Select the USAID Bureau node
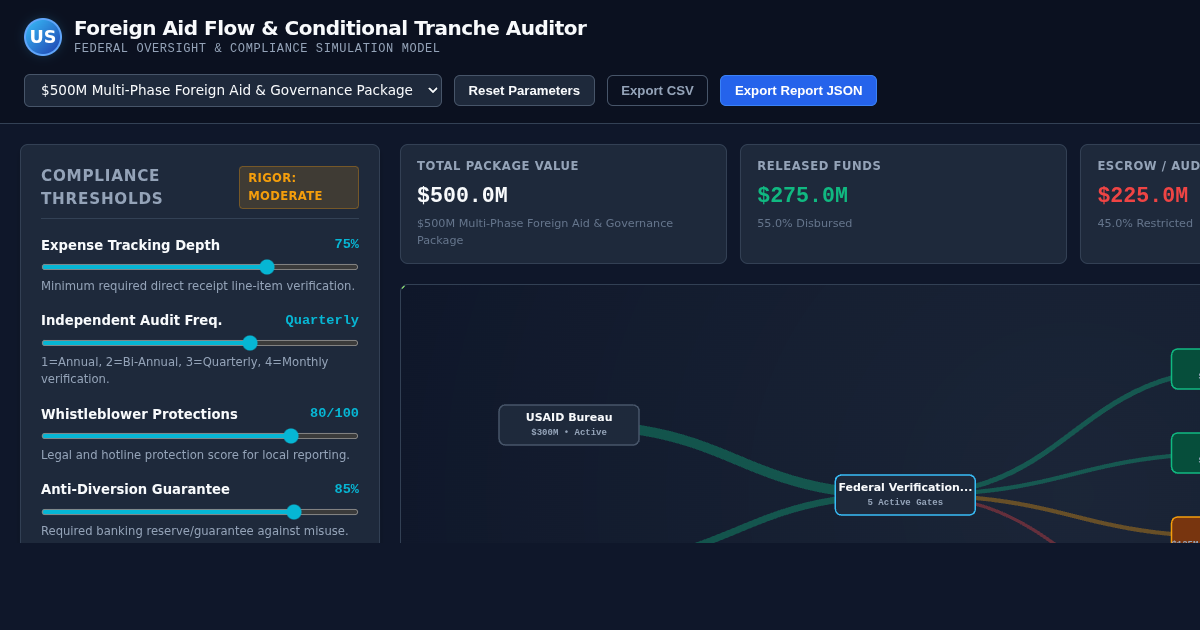1200x630 pixels. click(569, 425)
